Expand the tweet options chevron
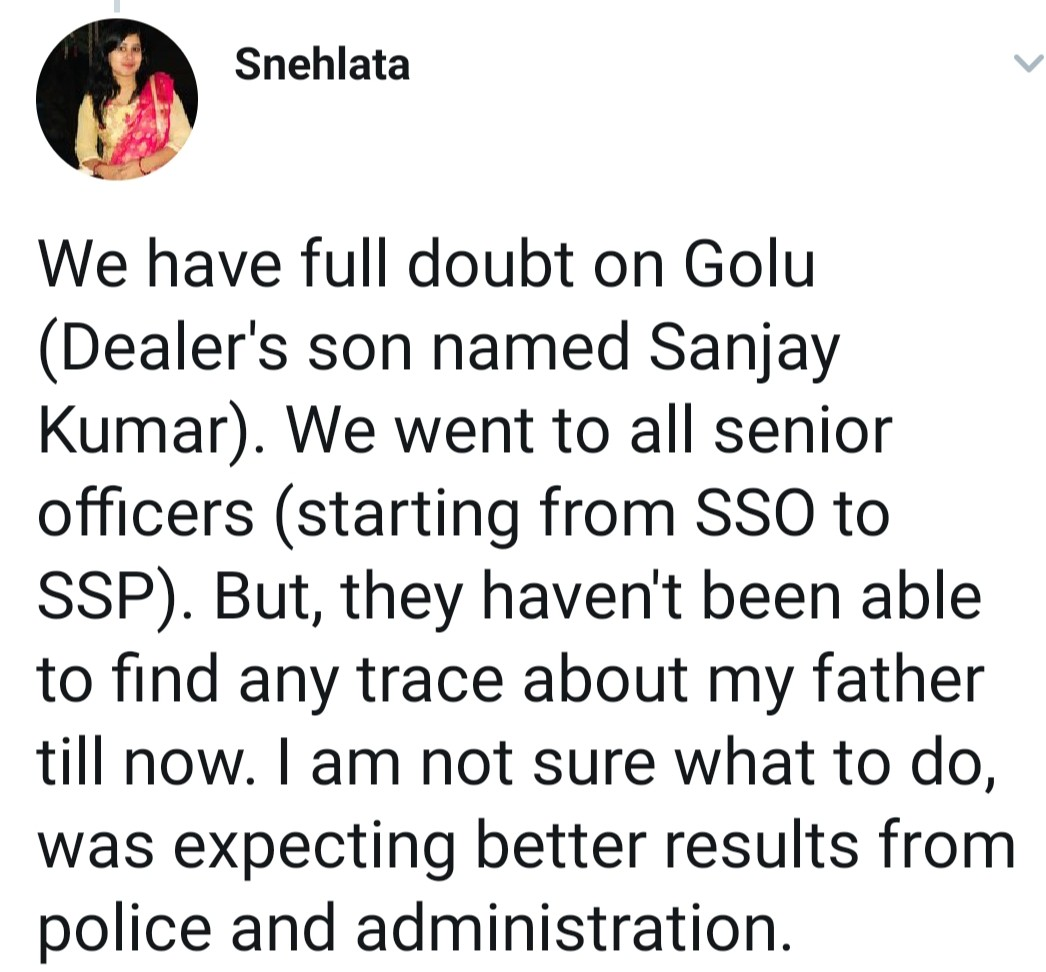The image size is (1046, 972). 1027,63
